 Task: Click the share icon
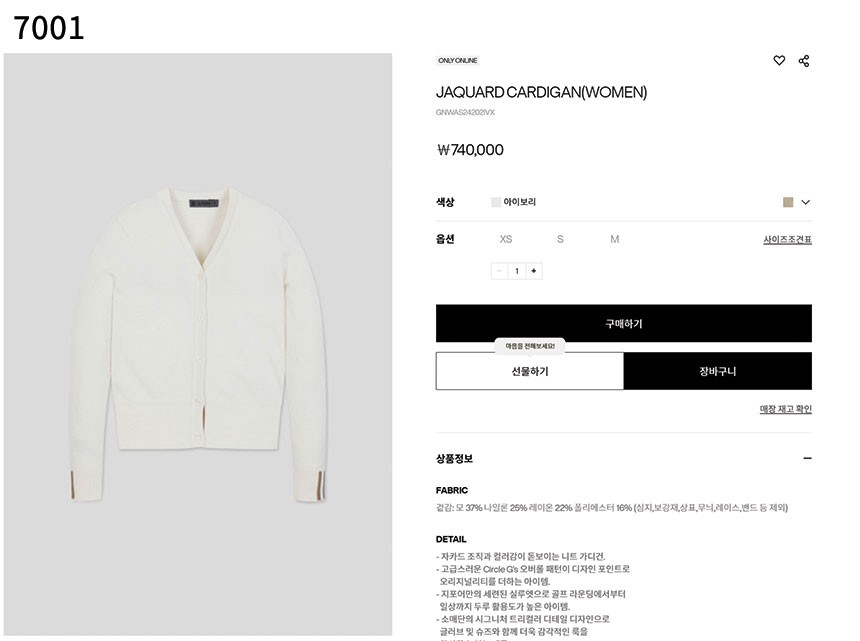[x=804, y=60]
